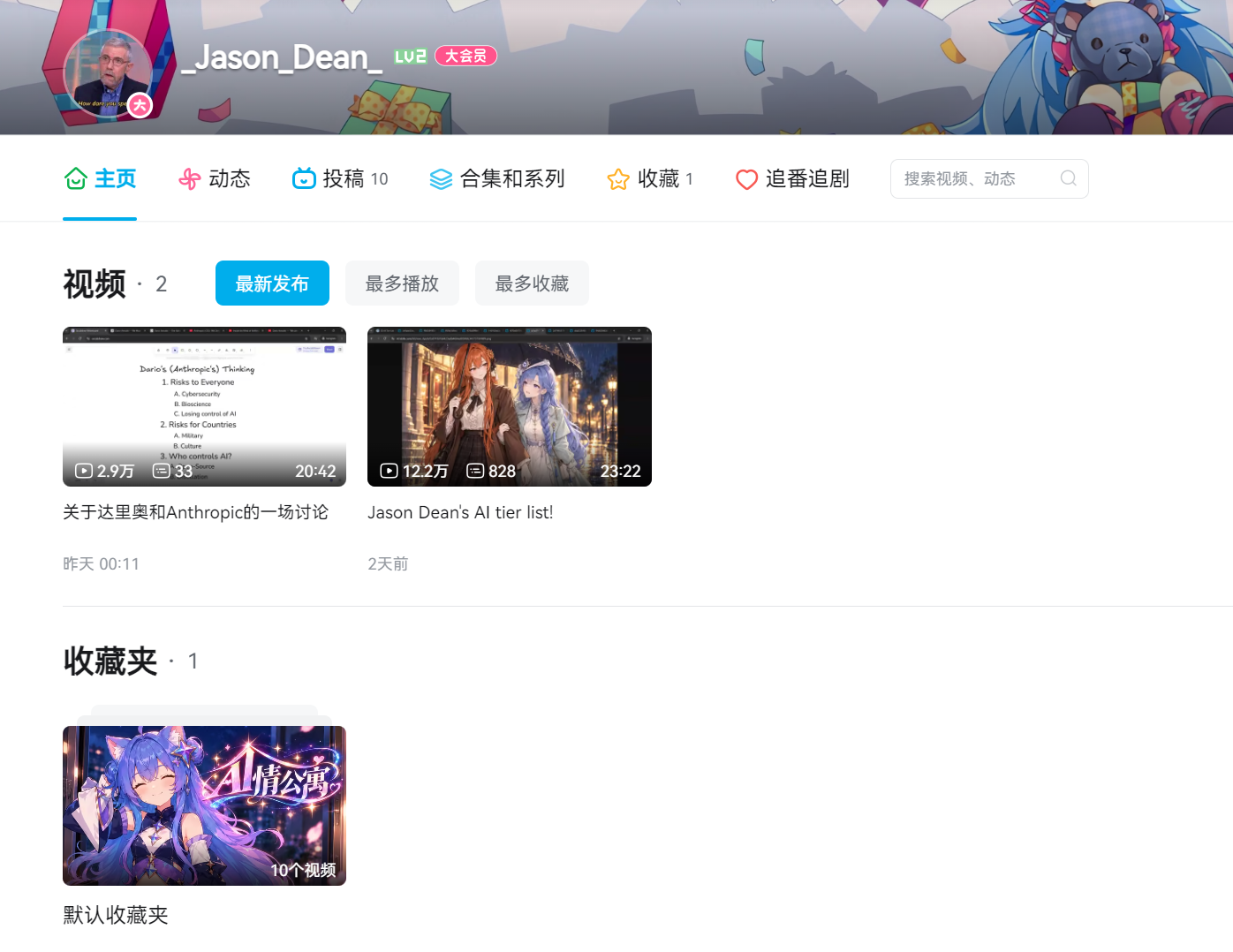Click comment count icon showing 33
Image resolution: width=1233 pixels, height=952 pixels.
(x=161, y=471)
